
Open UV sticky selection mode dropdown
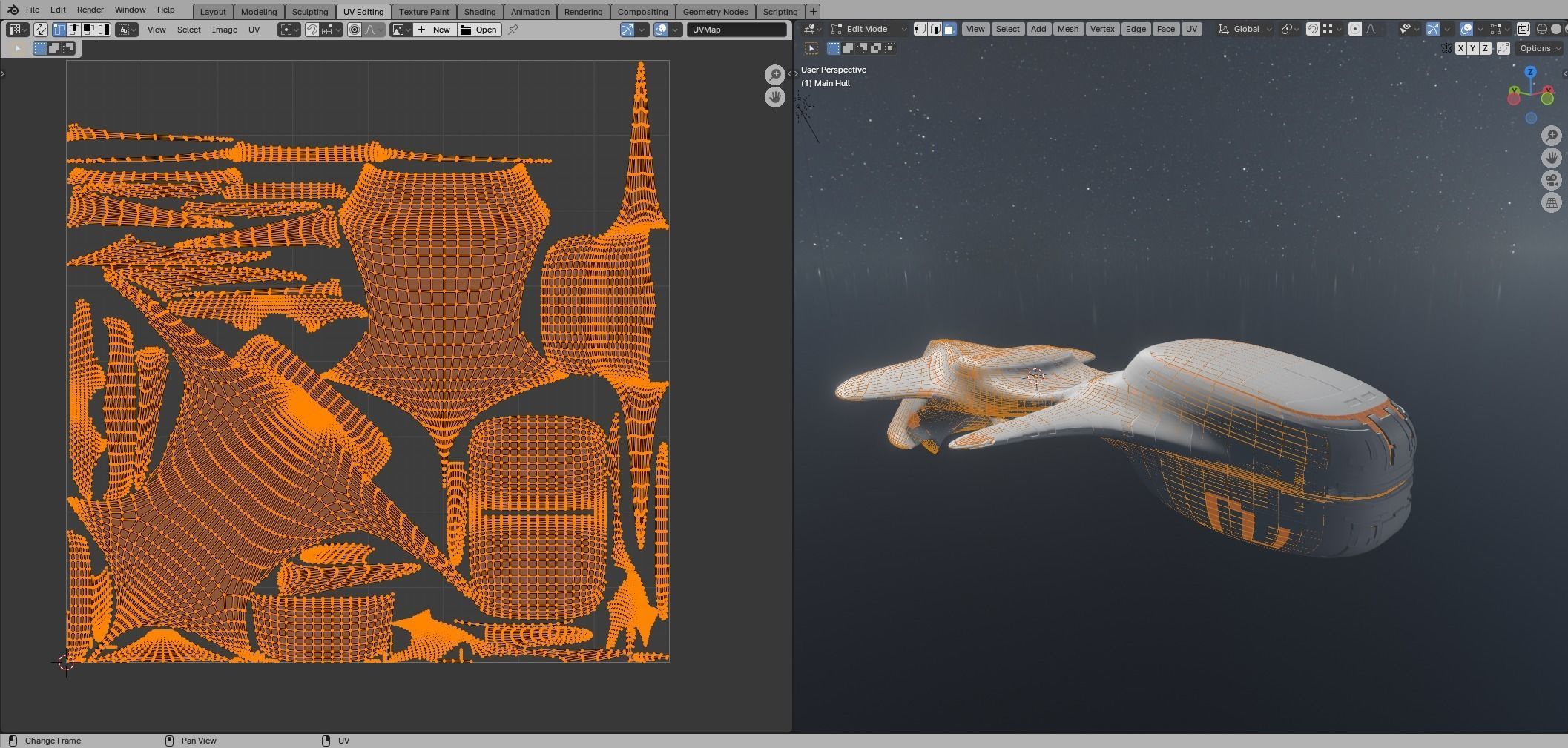[x=127, y=30]
